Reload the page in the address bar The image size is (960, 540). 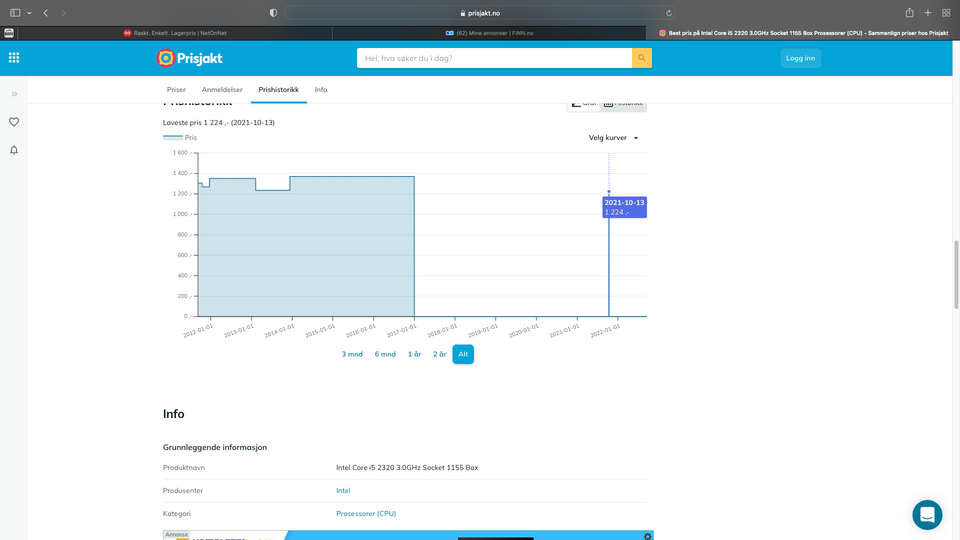tap(669, 13)
